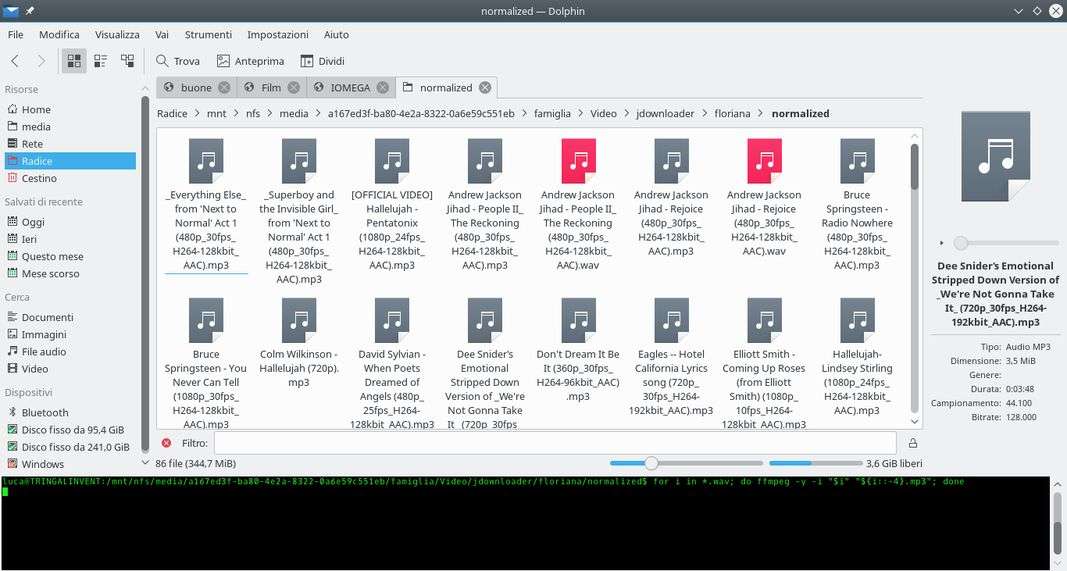
Task: Open Cestino trash in the sidebar
Action: tap(40, 178)
